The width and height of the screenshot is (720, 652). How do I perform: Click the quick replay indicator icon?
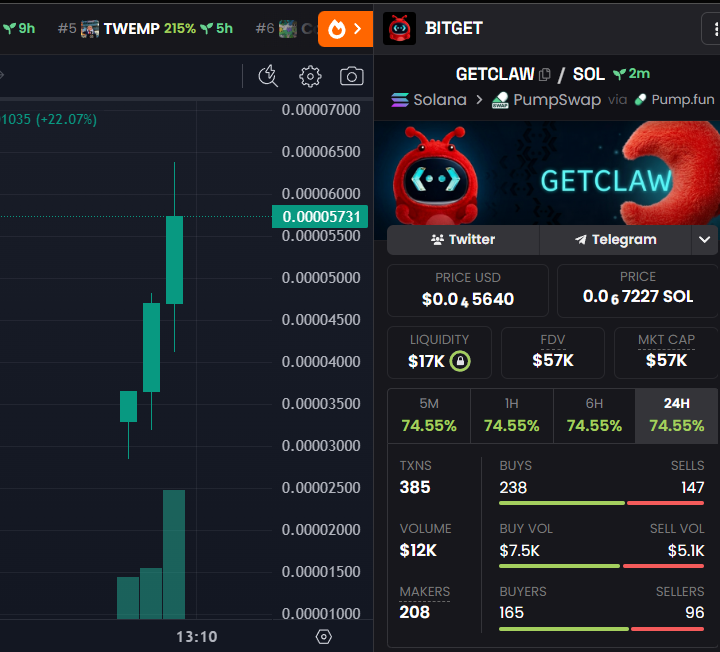[268, 76]
